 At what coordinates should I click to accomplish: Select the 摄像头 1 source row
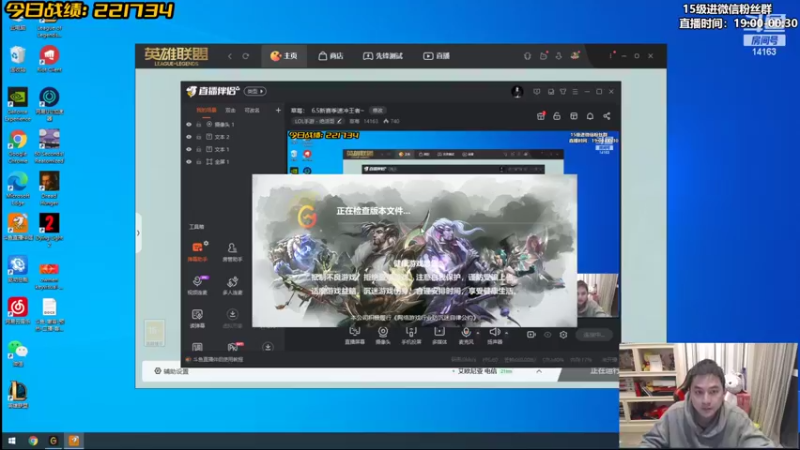tap(233, 124)
